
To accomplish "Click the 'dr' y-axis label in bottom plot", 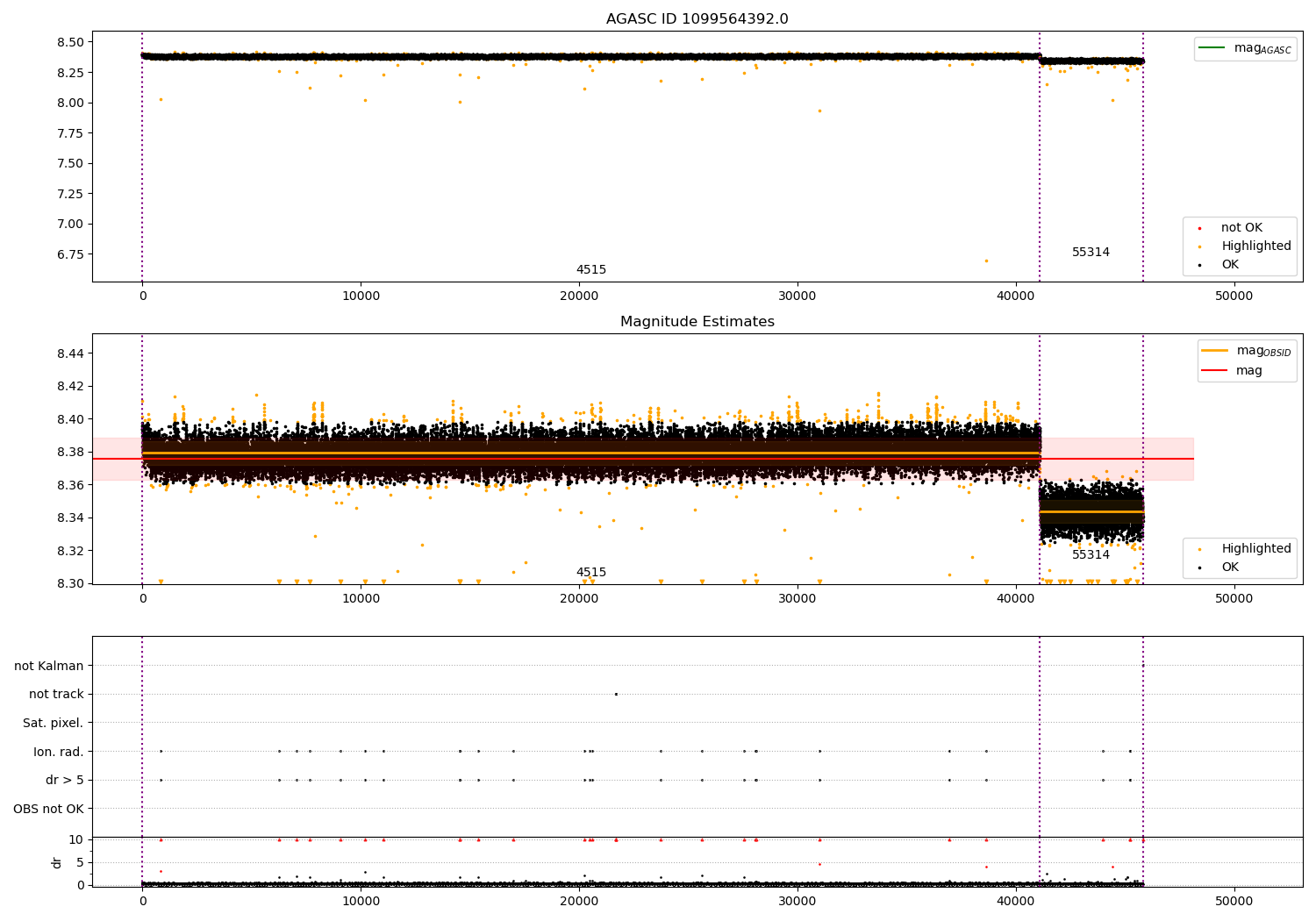I will 57,862.
